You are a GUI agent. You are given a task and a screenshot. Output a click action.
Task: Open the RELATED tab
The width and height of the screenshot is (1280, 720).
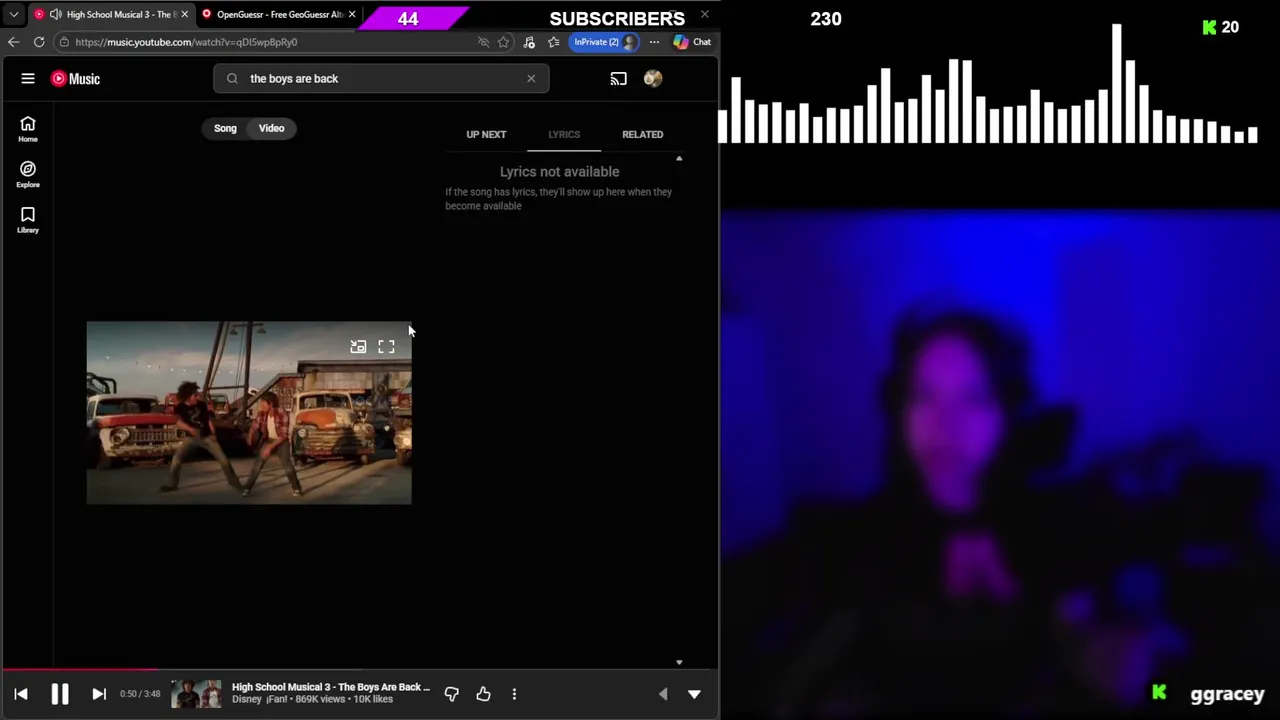click(642, 134)
